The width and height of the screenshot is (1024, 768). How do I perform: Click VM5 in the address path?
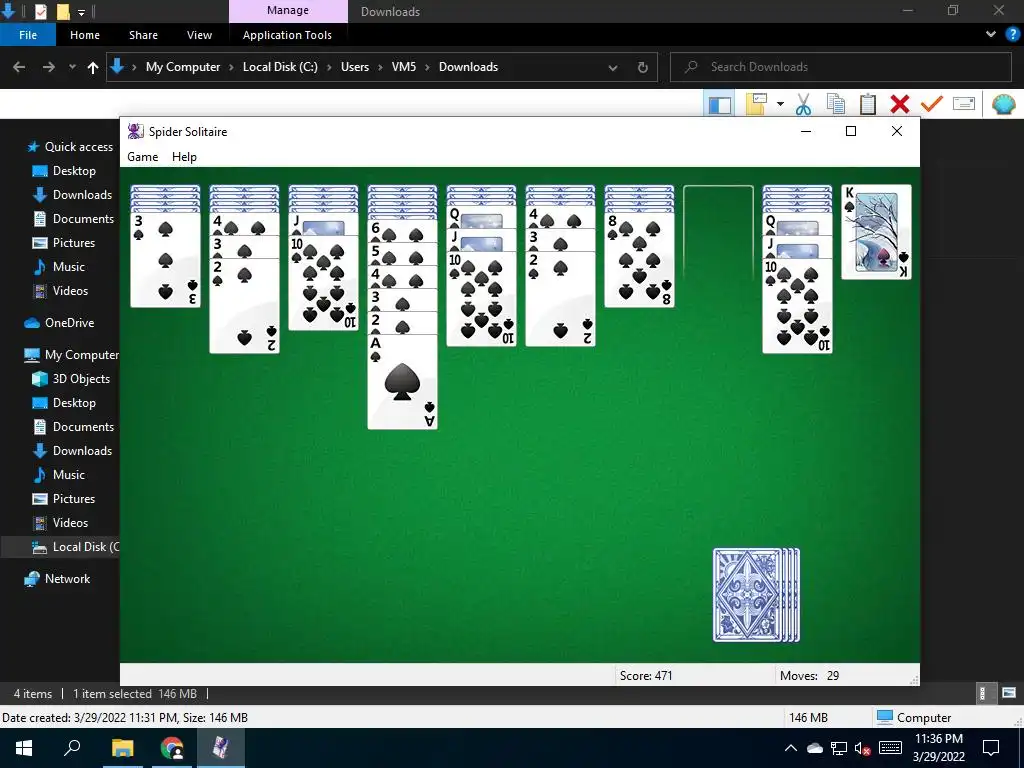[404, 67]
